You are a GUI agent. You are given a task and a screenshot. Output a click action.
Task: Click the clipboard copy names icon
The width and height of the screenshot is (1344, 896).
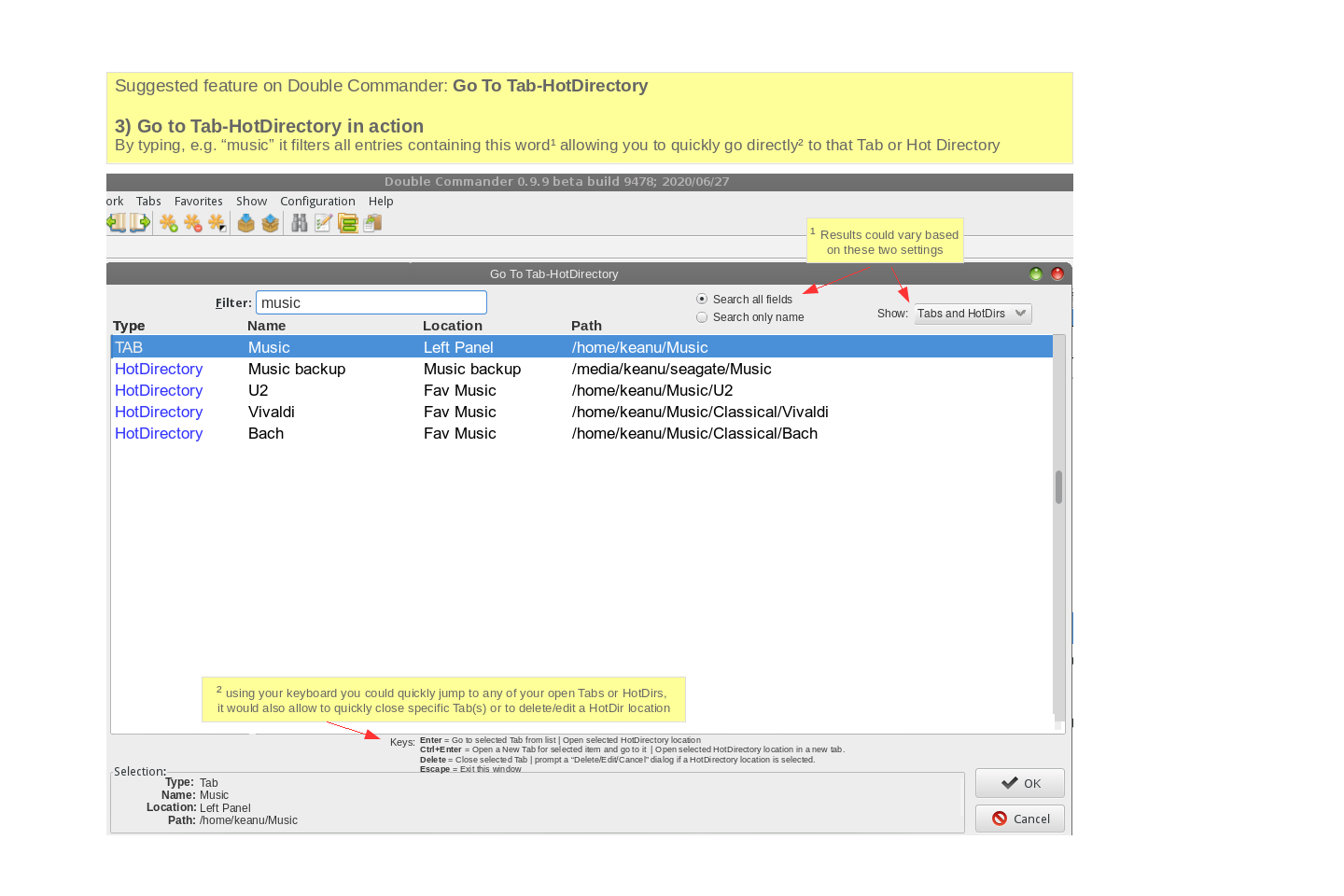[372, 223]
